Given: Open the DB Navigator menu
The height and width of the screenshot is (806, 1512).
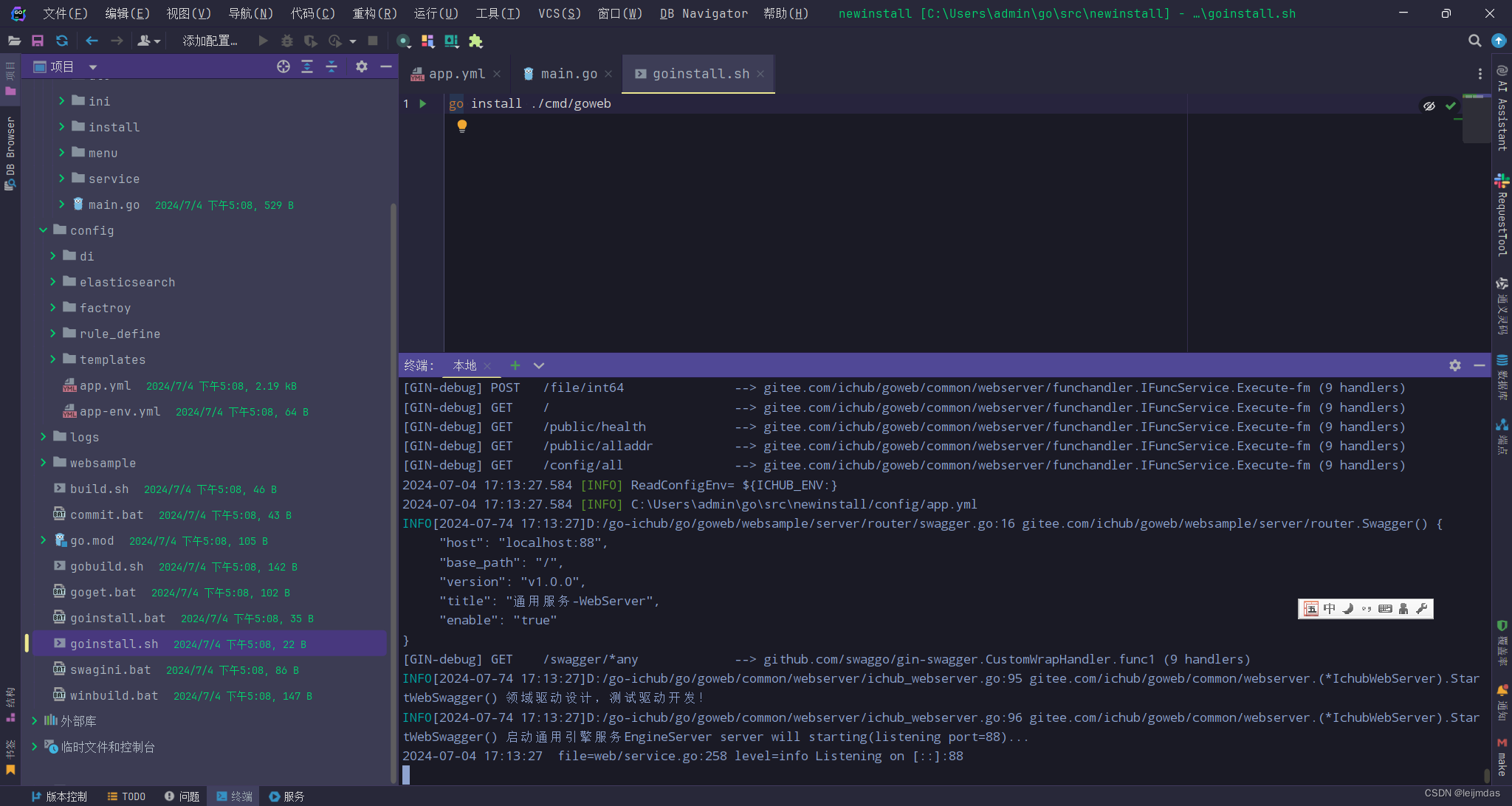Looking at the screenshot, I should pos(704,13).
